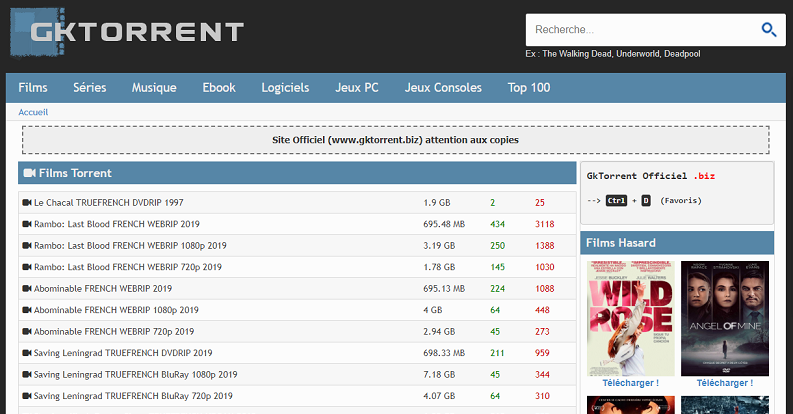The width and height of the screenshot is (793, 414).
Task: Click the Wild Rose movie poster
Action: point(631,318)
